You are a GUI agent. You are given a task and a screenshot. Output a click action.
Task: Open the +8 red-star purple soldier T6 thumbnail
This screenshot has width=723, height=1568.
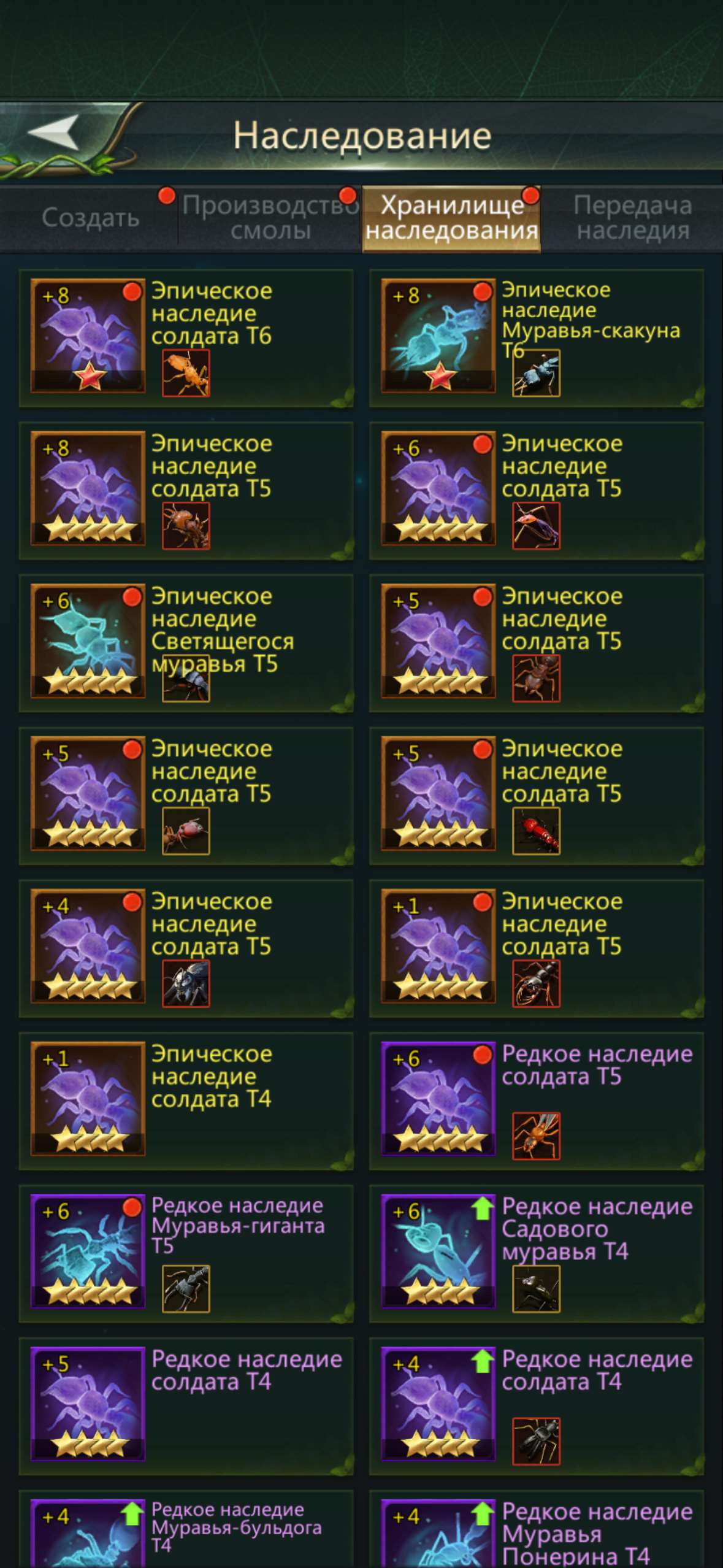(x=88, y=336)
